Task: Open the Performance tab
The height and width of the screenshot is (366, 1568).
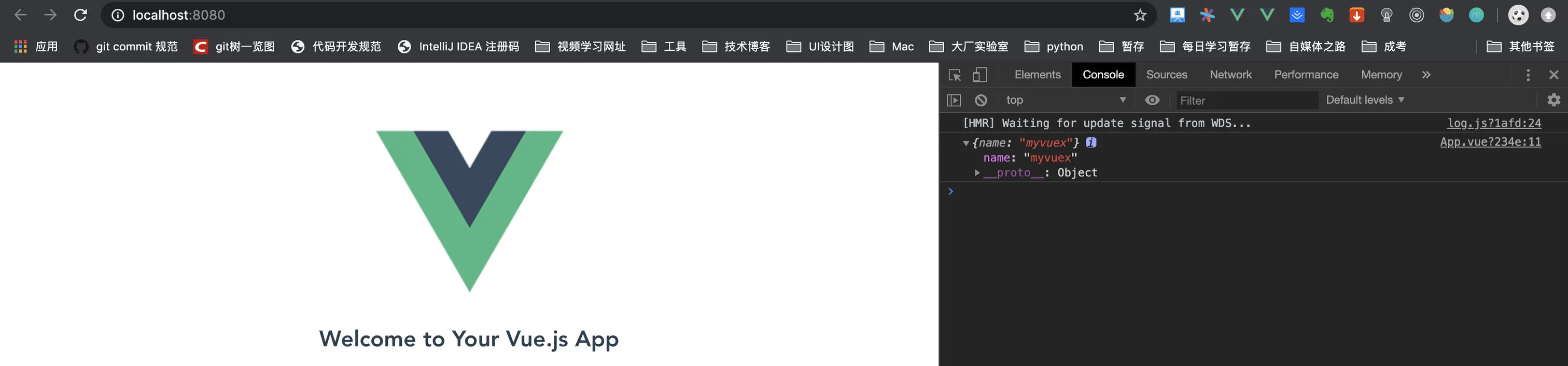Action: click(1306, 75)
